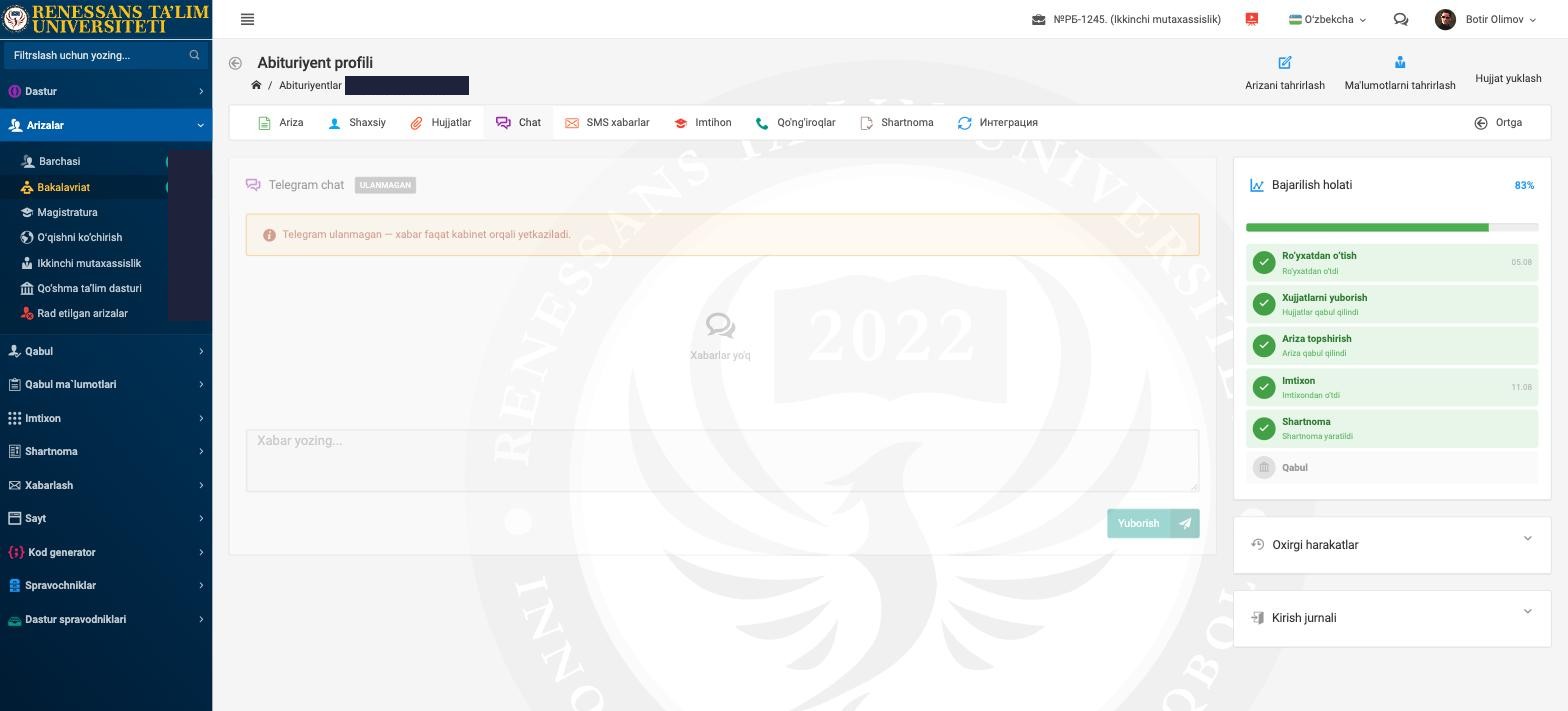1568x711 pixels.
Task: Collapse the Arizalar sidebar section
Action: 106,125
